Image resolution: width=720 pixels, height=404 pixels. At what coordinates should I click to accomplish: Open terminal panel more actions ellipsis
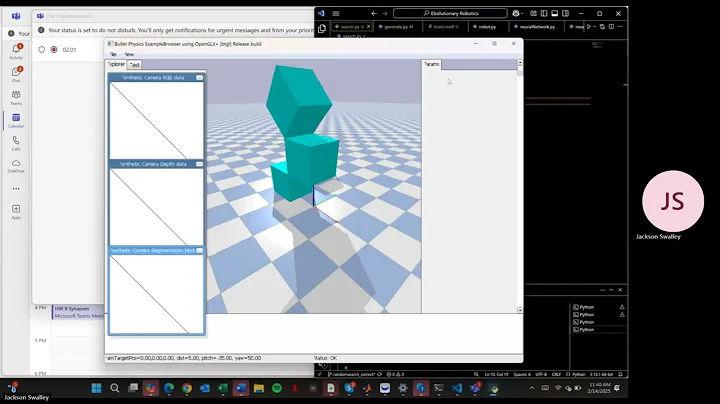click(x=602, y=290)
